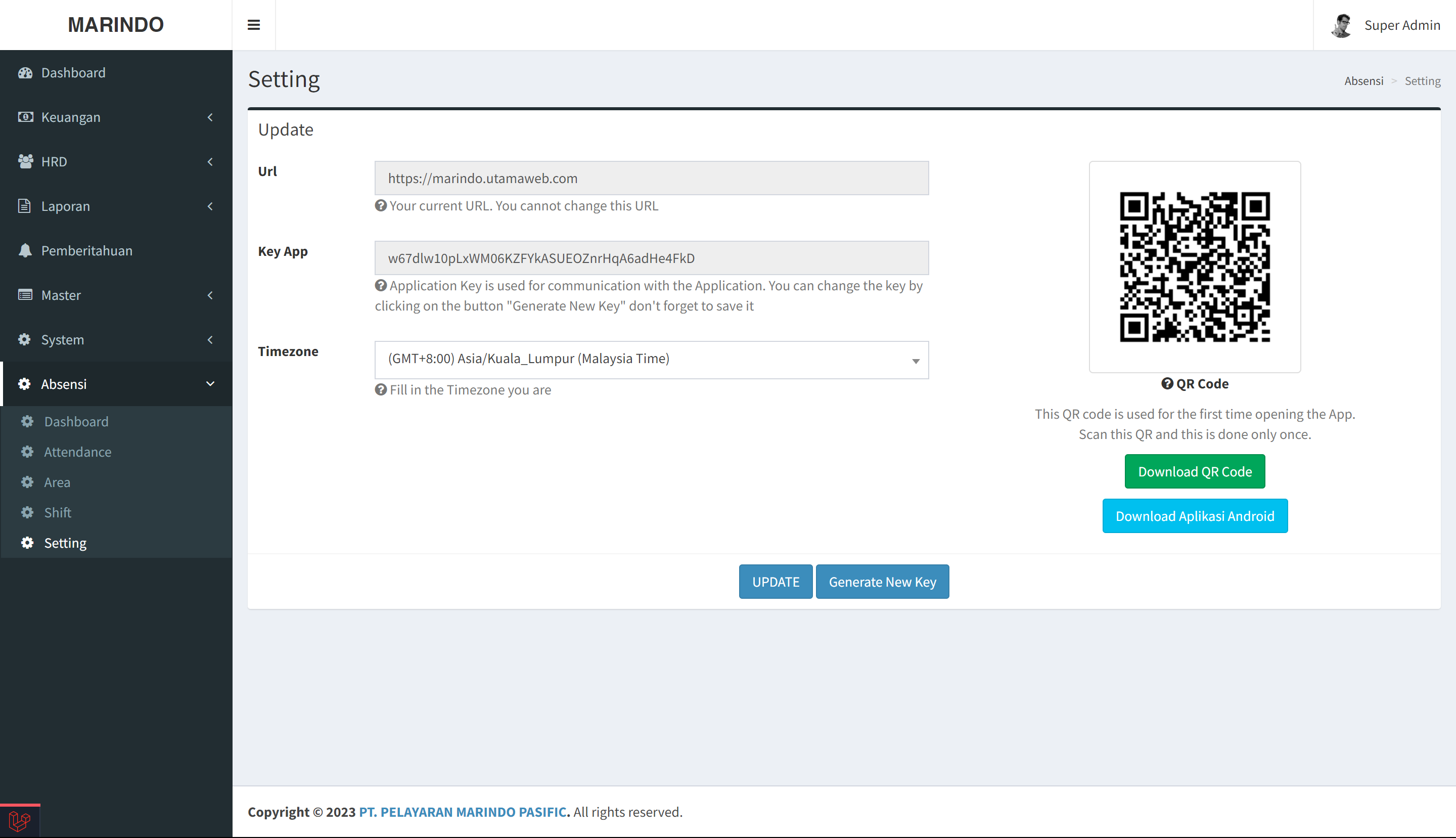Click the Keuangan money icon

click(25, 117)
